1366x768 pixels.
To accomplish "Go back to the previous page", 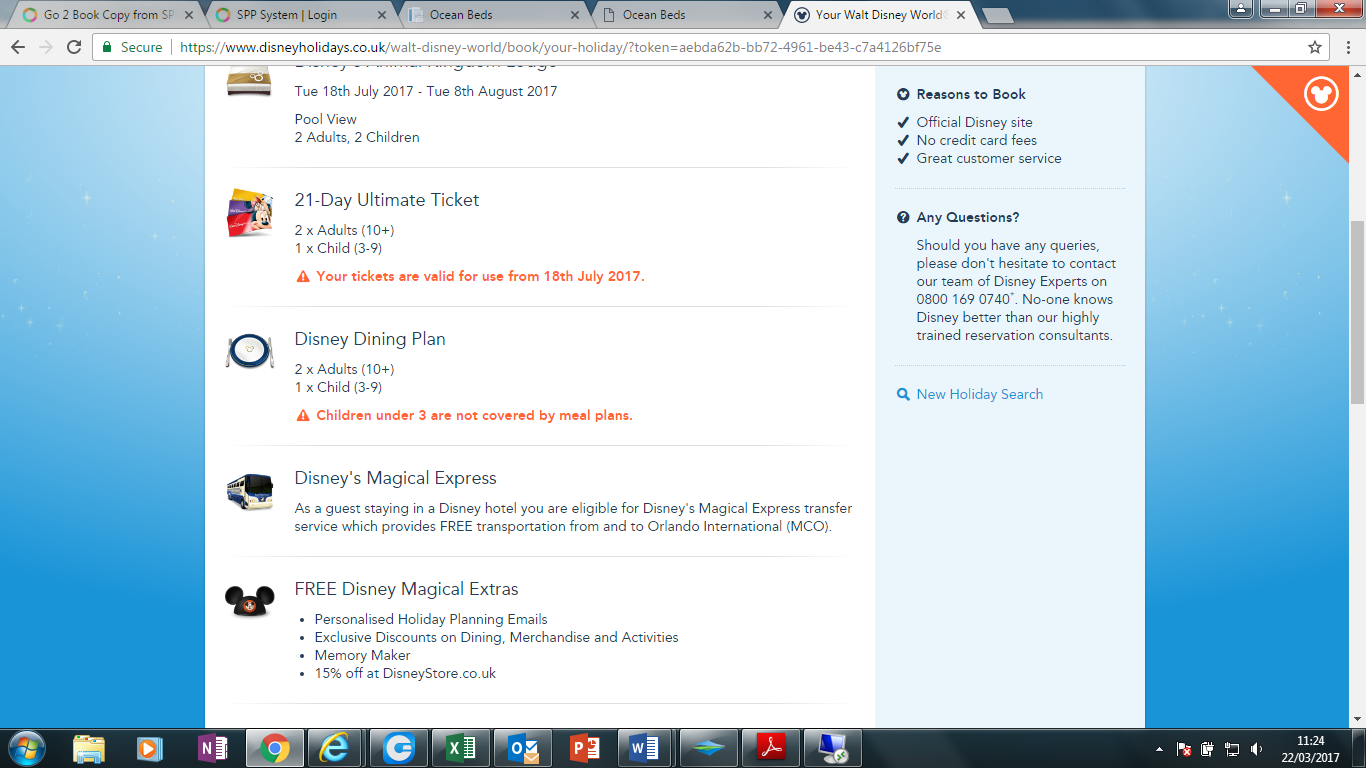I will [18, 47].
